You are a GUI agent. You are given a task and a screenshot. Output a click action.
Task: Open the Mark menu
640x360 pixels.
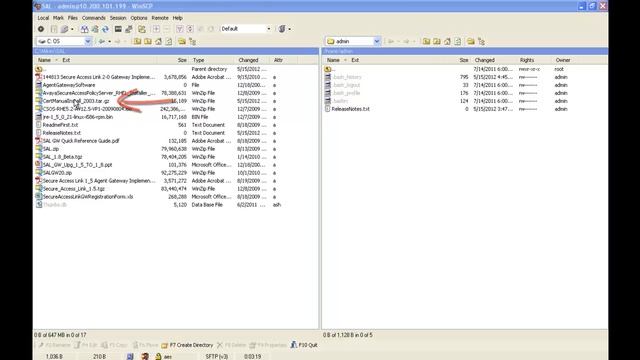58,18
